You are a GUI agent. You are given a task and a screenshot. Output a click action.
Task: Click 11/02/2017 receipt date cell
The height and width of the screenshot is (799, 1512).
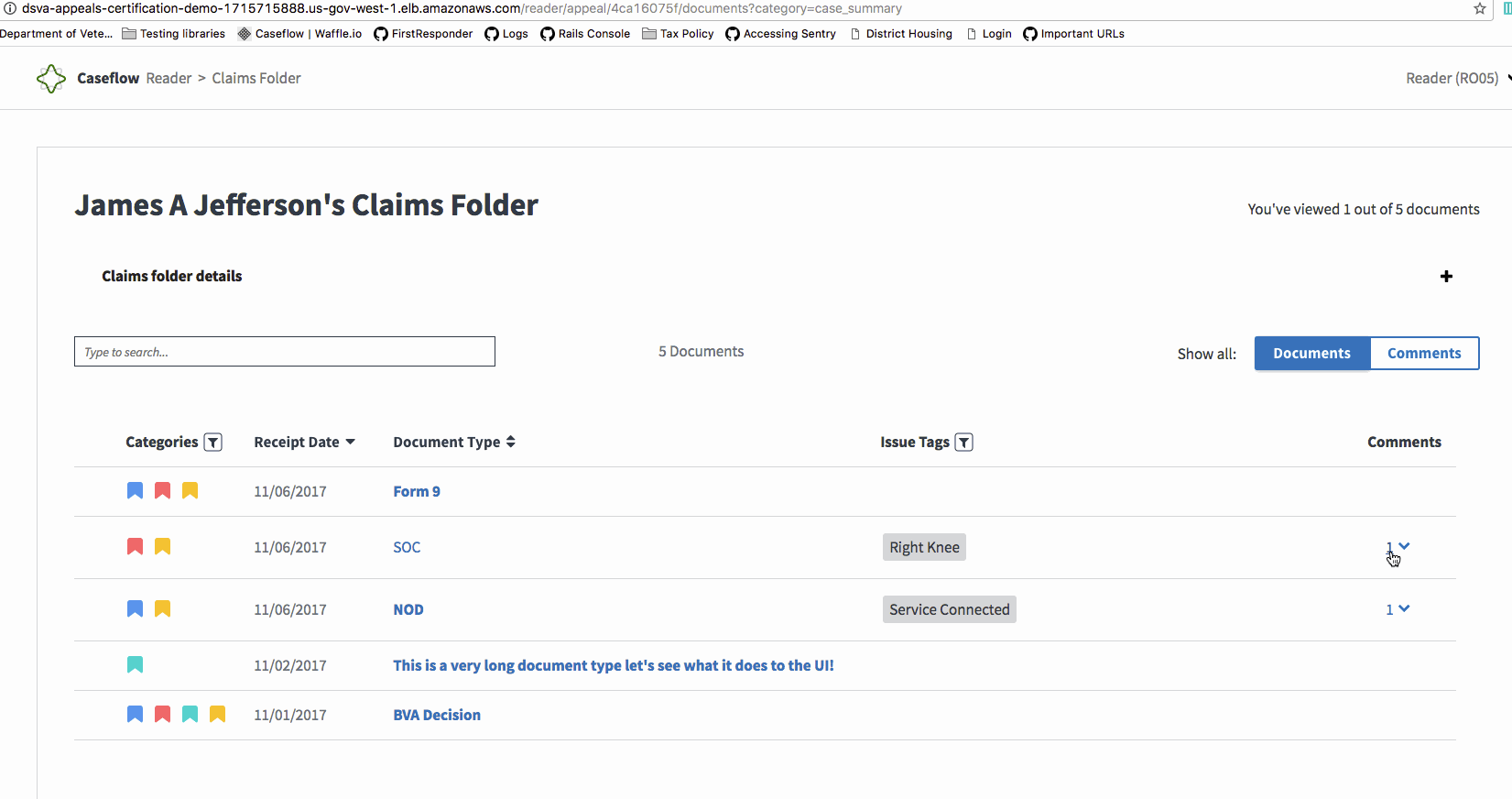[290, 666]
